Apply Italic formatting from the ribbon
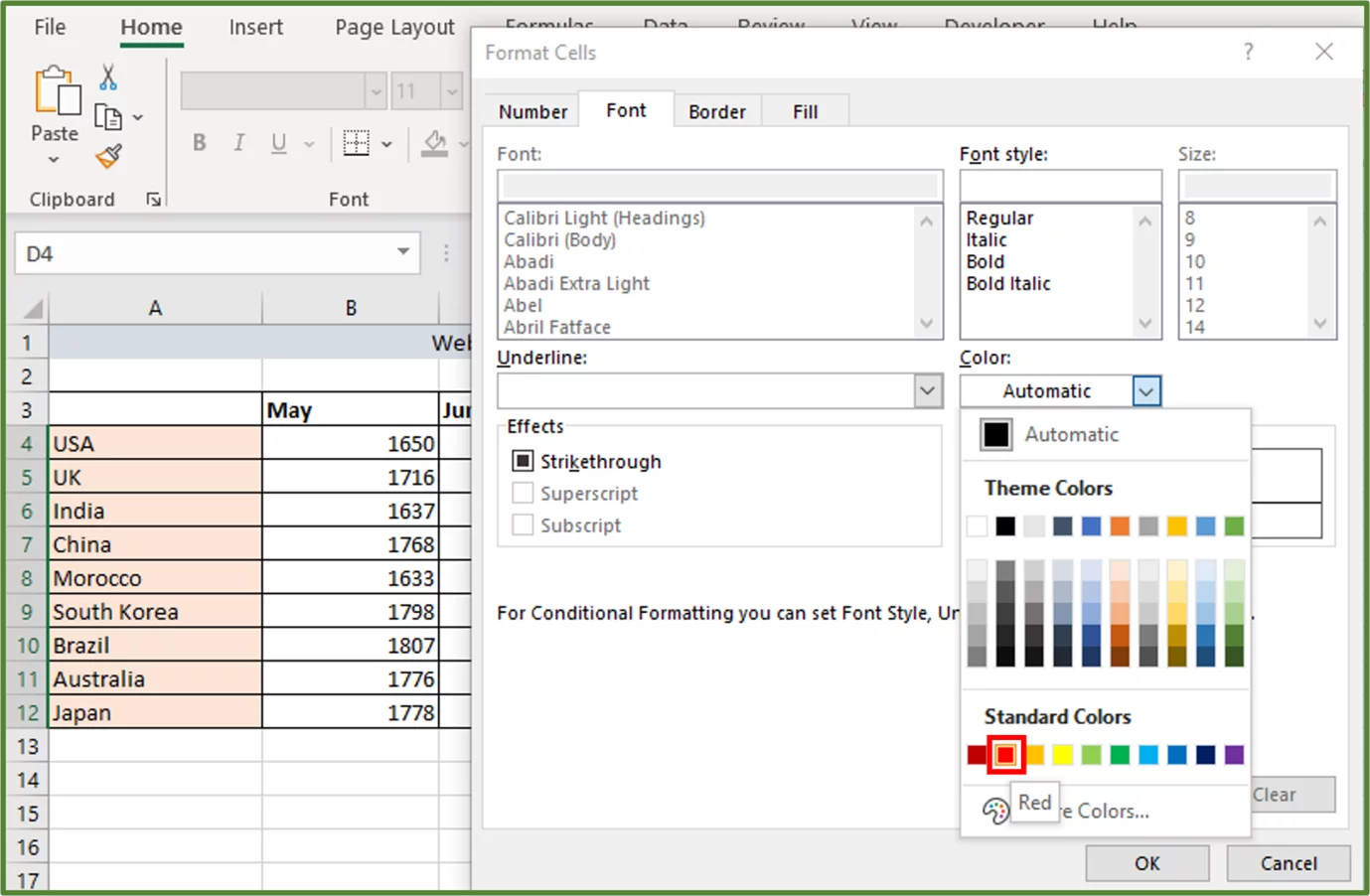This screenshot has width=1370, height=896. click(238, 143)
